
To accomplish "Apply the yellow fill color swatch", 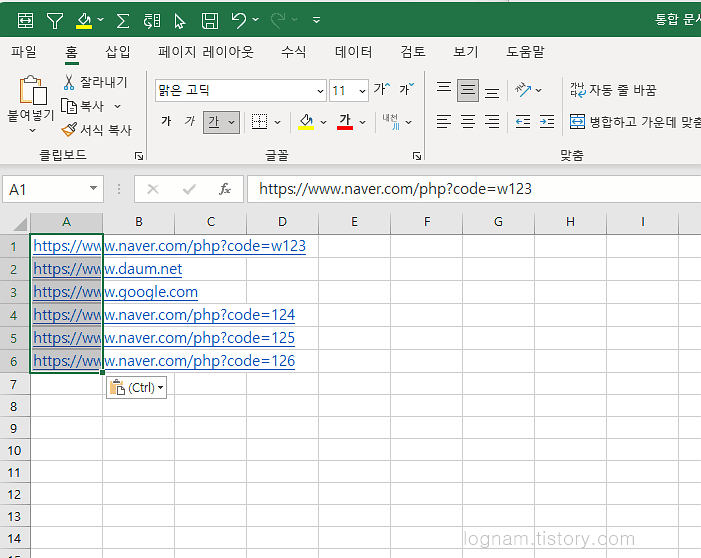I will point(306,122).
